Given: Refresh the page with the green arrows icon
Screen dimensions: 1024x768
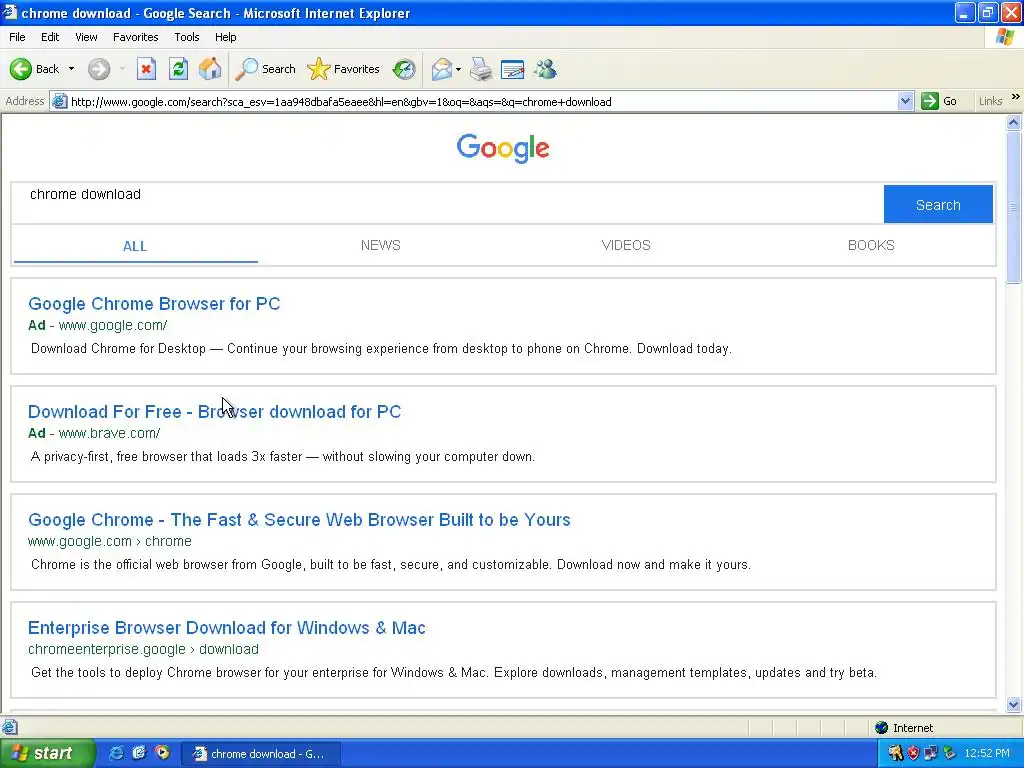Looking at the screenshot, I should (178, 69).
